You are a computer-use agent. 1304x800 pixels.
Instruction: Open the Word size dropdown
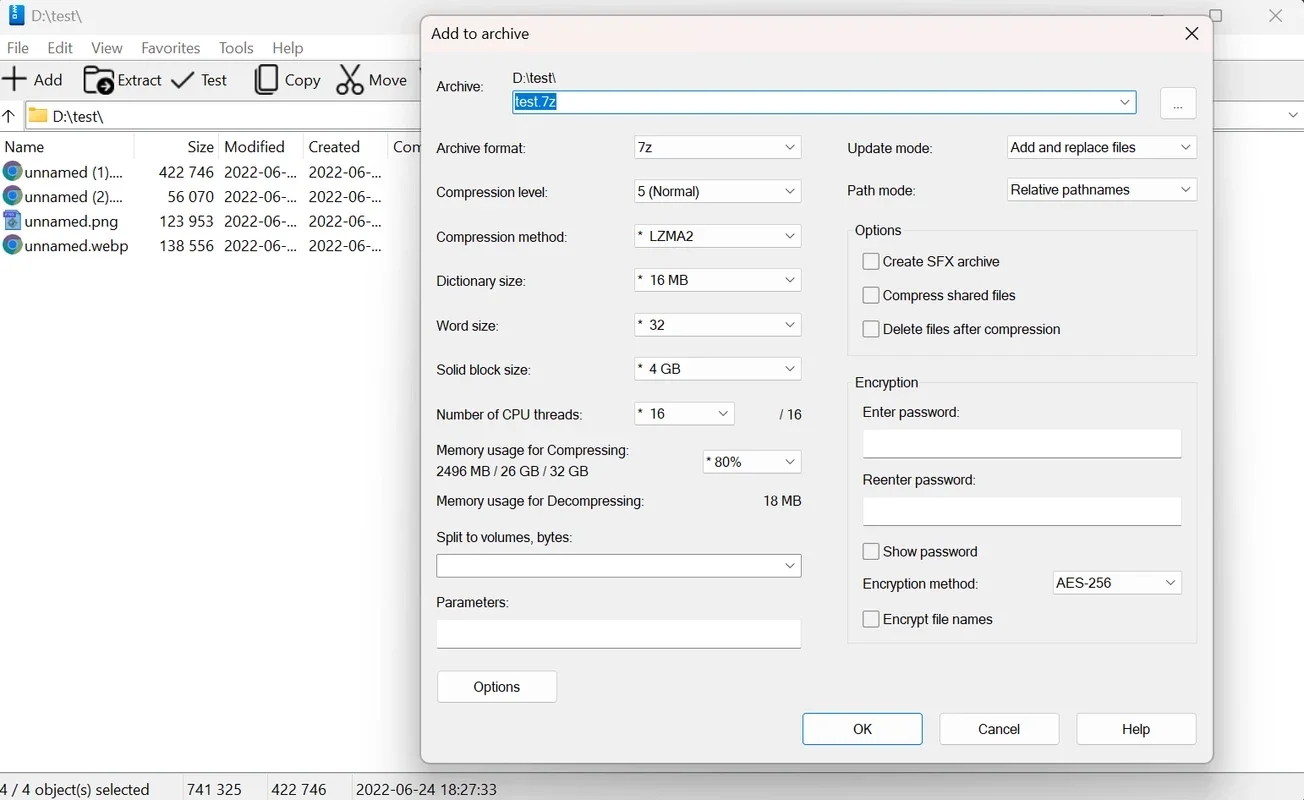718,325
